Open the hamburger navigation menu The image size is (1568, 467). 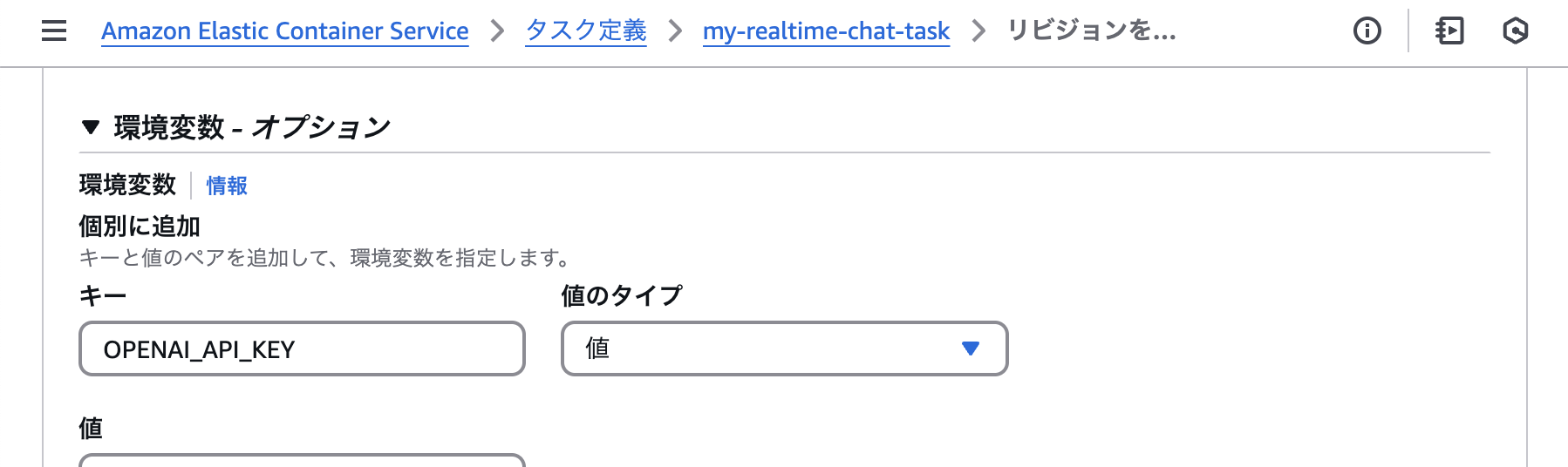click(x=54, y=31)
